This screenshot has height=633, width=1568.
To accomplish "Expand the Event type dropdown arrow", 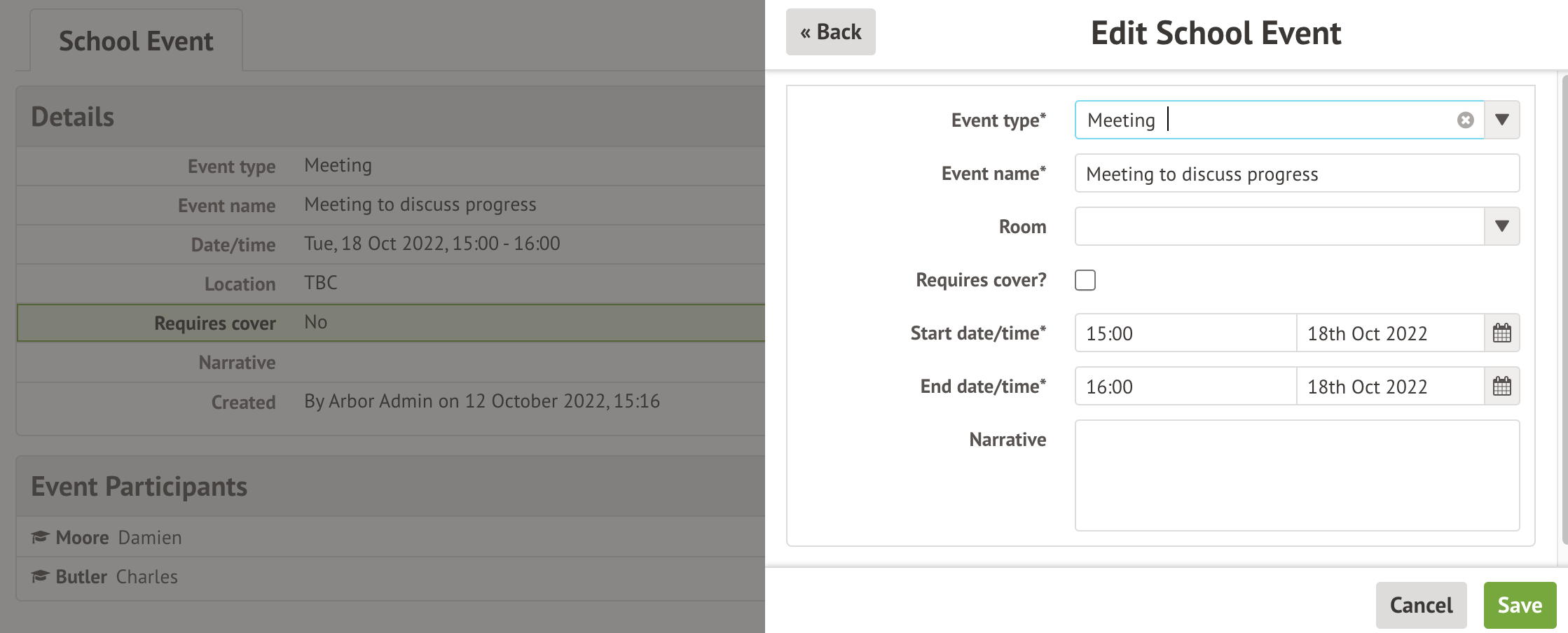I will 1501,120.
